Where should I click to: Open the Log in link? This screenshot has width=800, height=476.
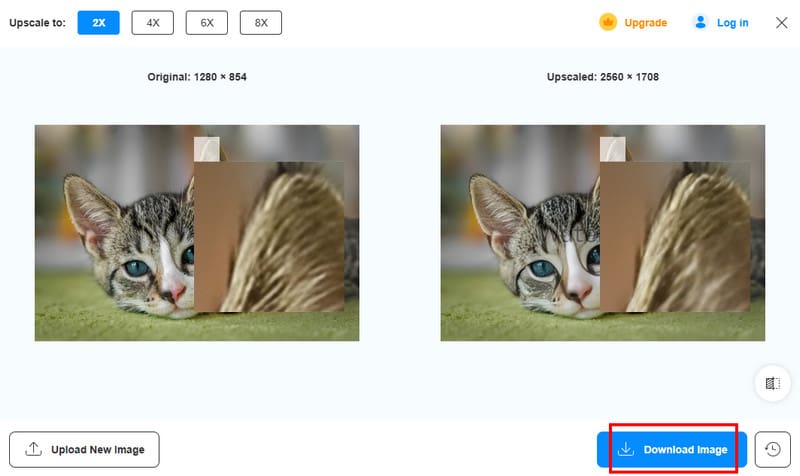[732, 23]
